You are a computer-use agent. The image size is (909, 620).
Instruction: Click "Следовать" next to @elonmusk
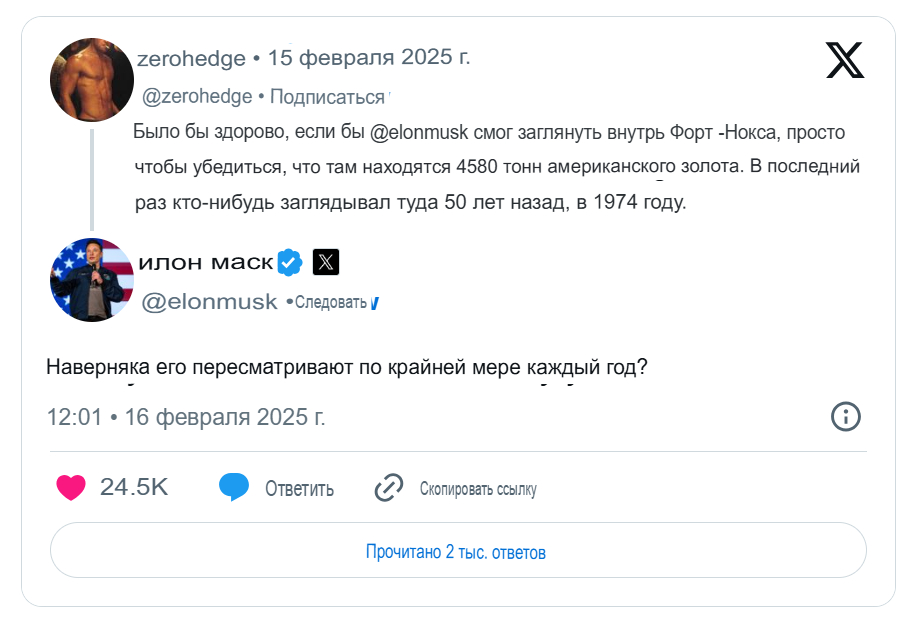click(x=331, y=302)
